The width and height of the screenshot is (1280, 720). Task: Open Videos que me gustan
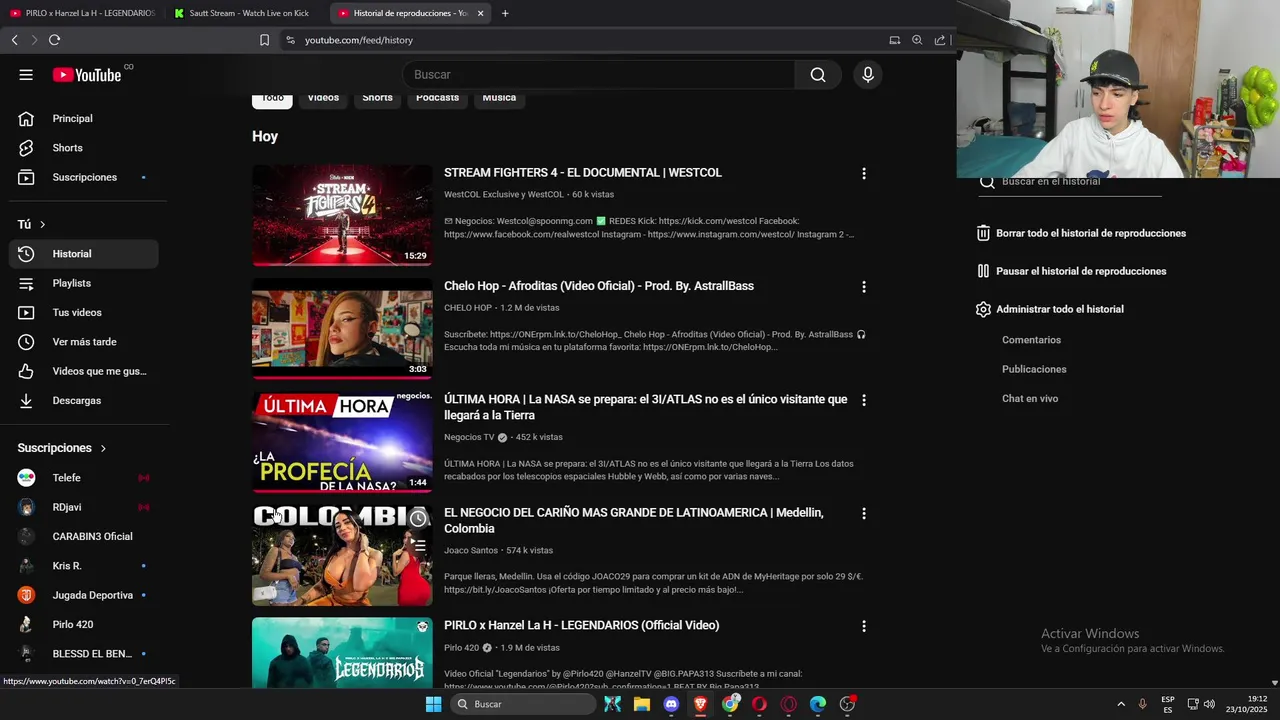coord(84,371)
